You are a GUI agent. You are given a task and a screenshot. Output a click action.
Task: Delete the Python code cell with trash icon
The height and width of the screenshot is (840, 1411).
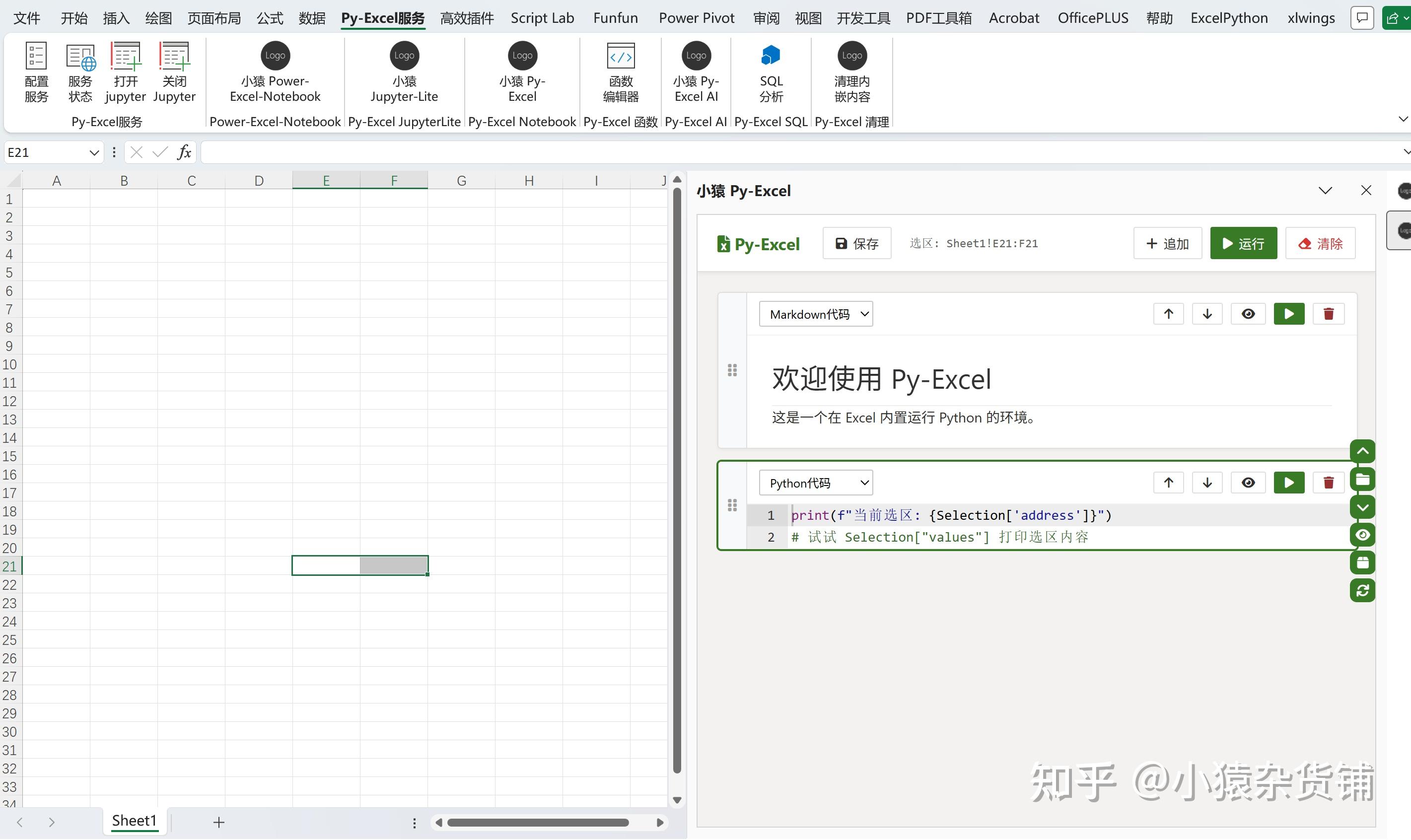point(1329,483)
